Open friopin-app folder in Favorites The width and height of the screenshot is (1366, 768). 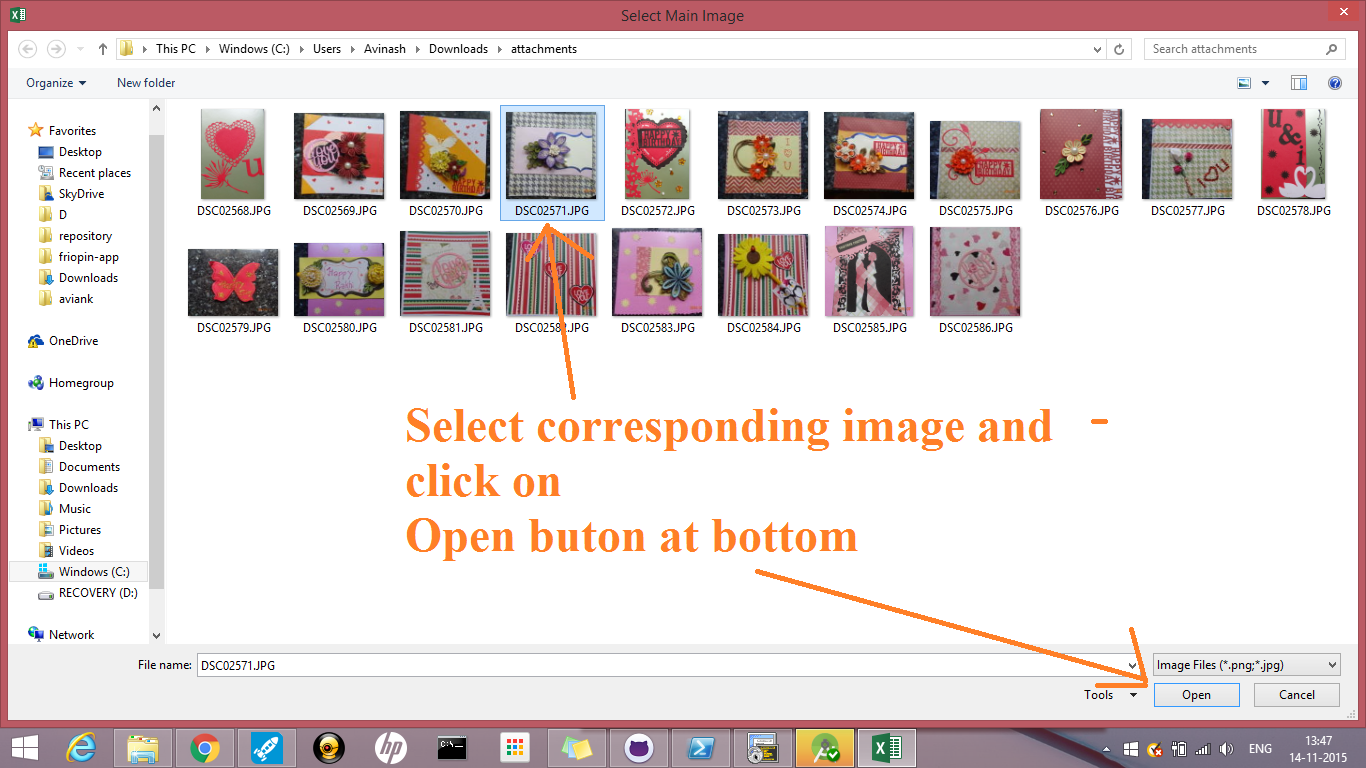click(x=78, y=257)
